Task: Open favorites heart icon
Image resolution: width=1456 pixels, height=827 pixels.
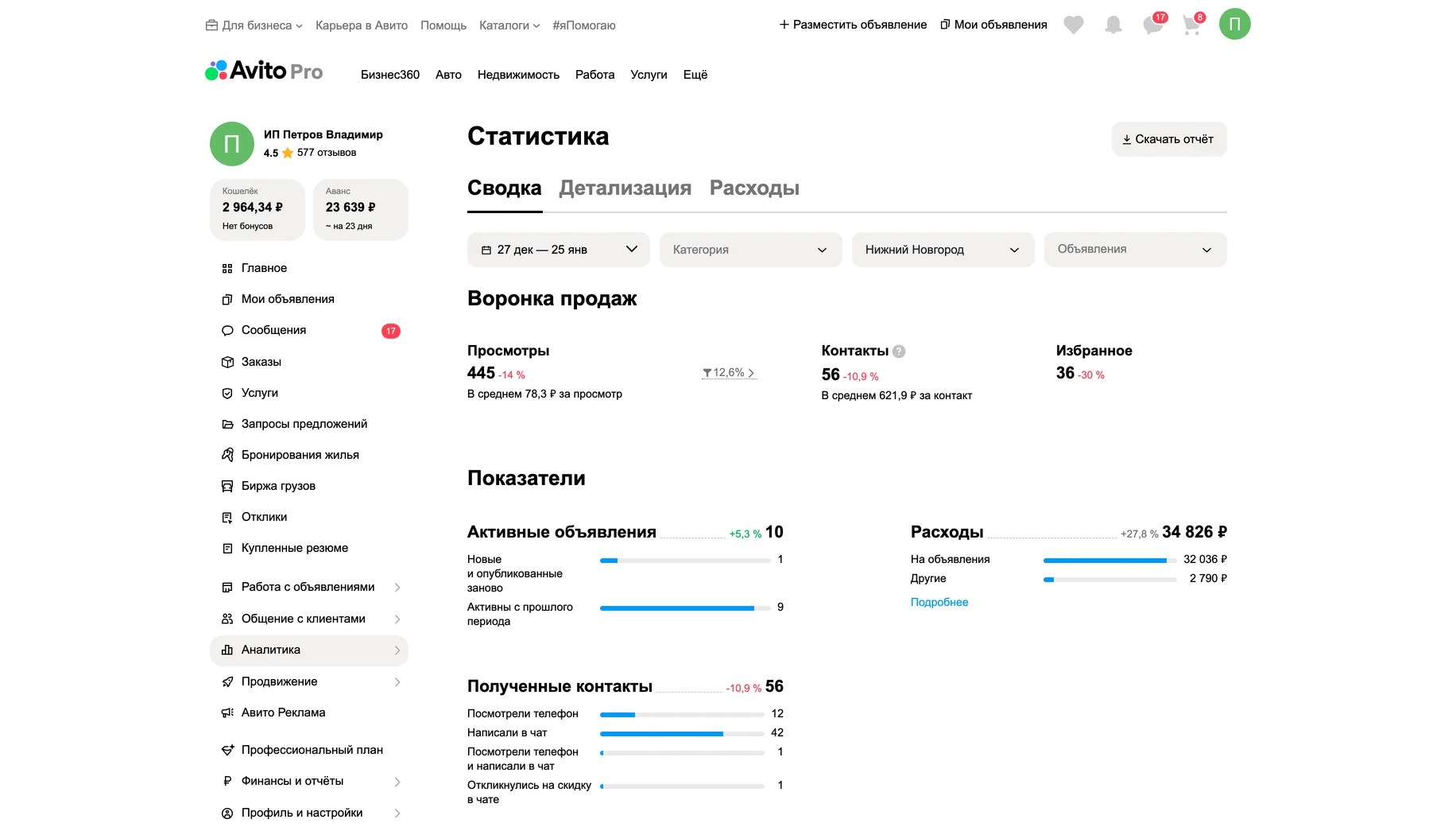Action: click(1073, 25)
